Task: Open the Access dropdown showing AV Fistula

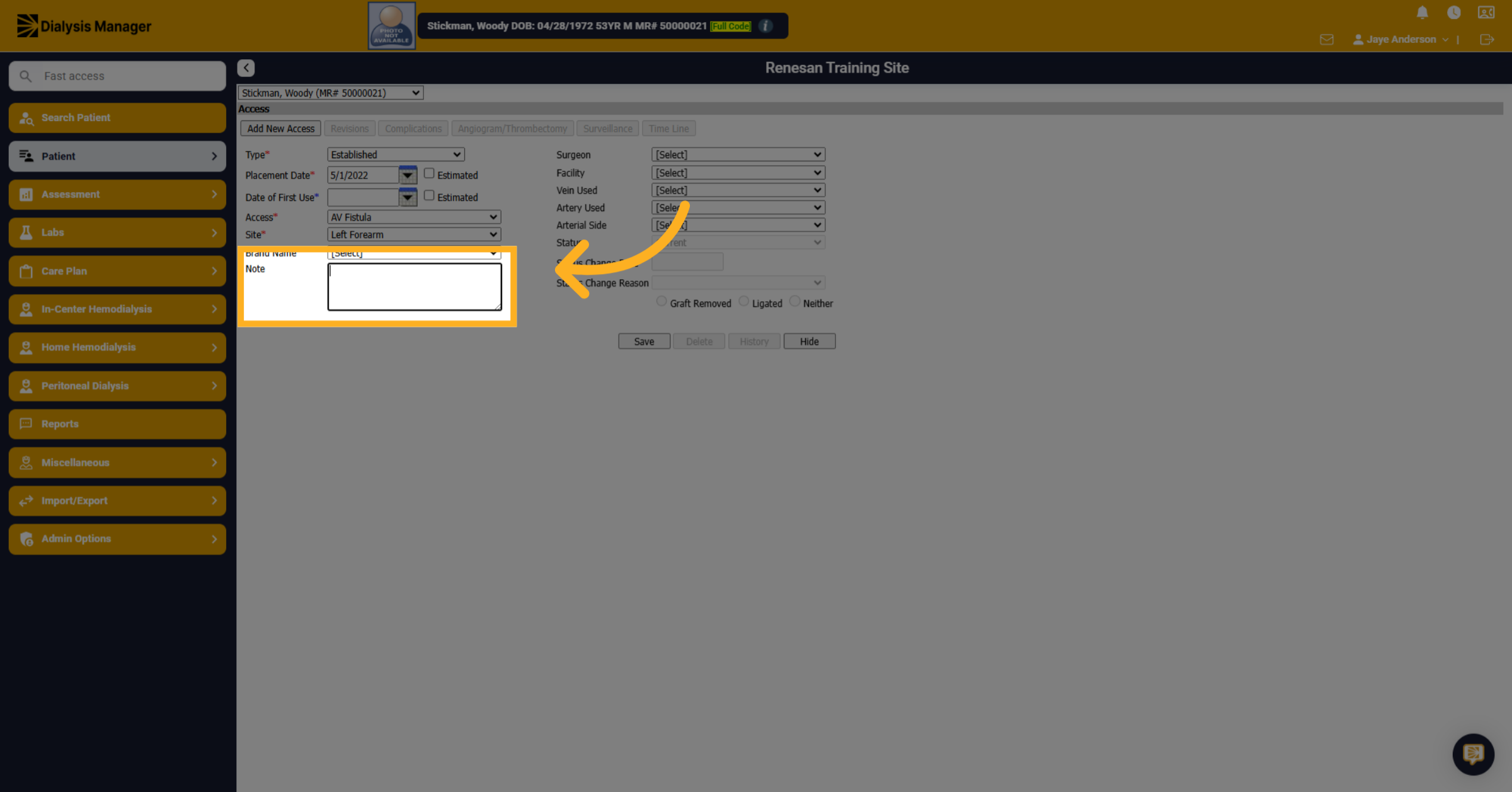Action: (414, 217)
